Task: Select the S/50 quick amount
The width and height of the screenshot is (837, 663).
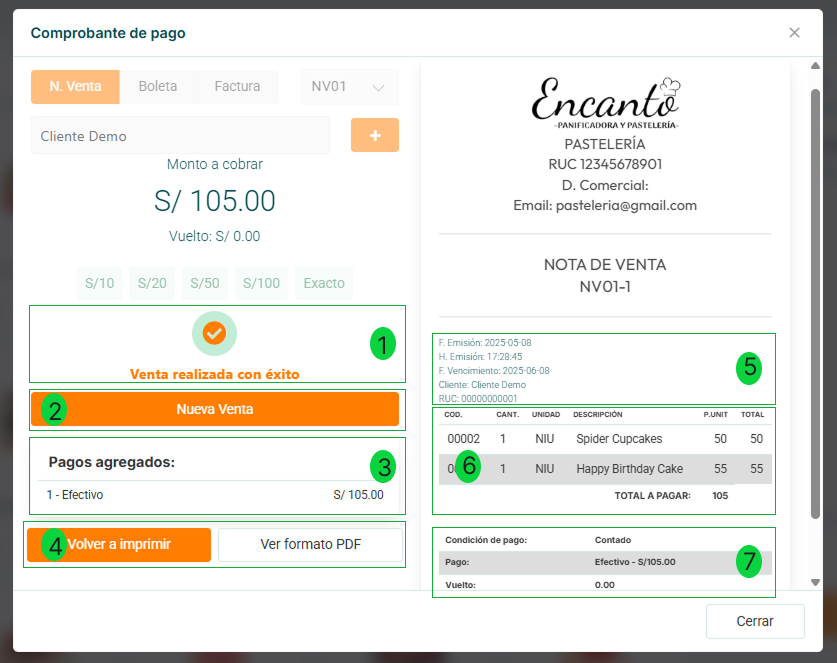Action: [x=204, y=283]
